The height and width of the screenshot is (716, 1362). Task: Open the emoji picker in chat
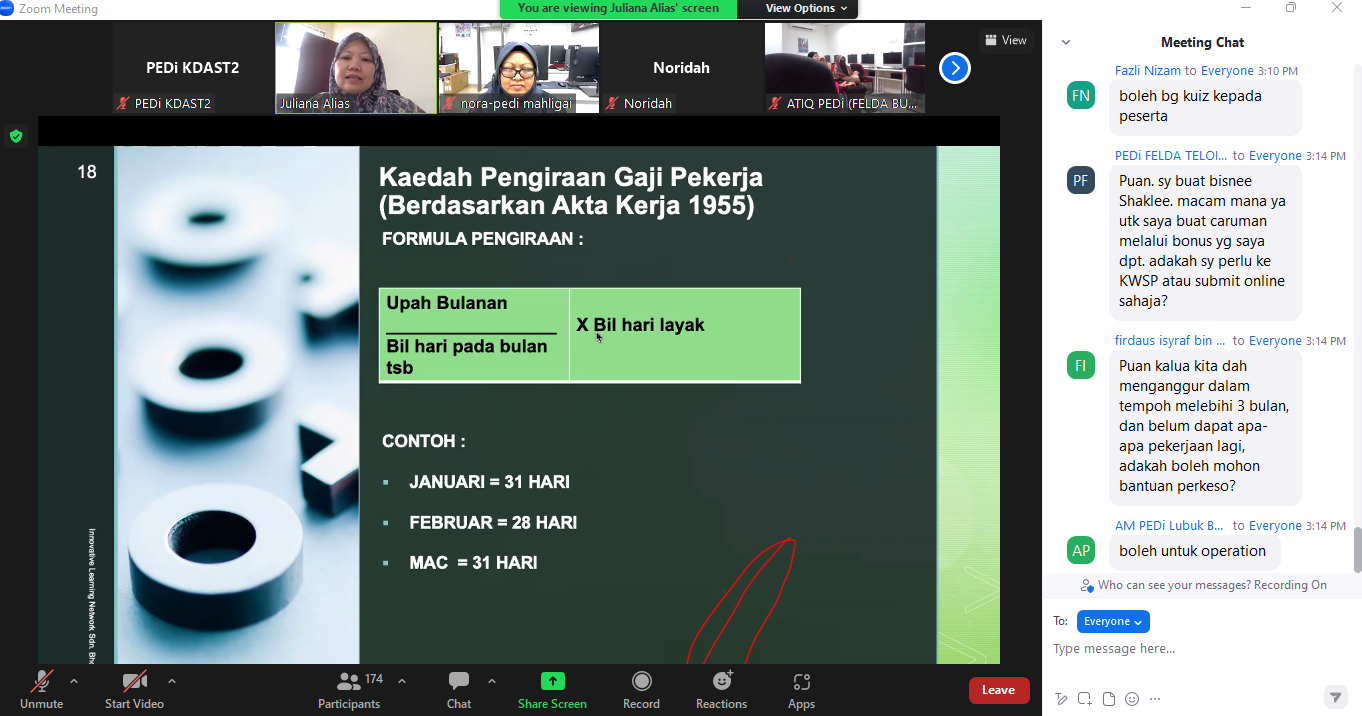1132,699
